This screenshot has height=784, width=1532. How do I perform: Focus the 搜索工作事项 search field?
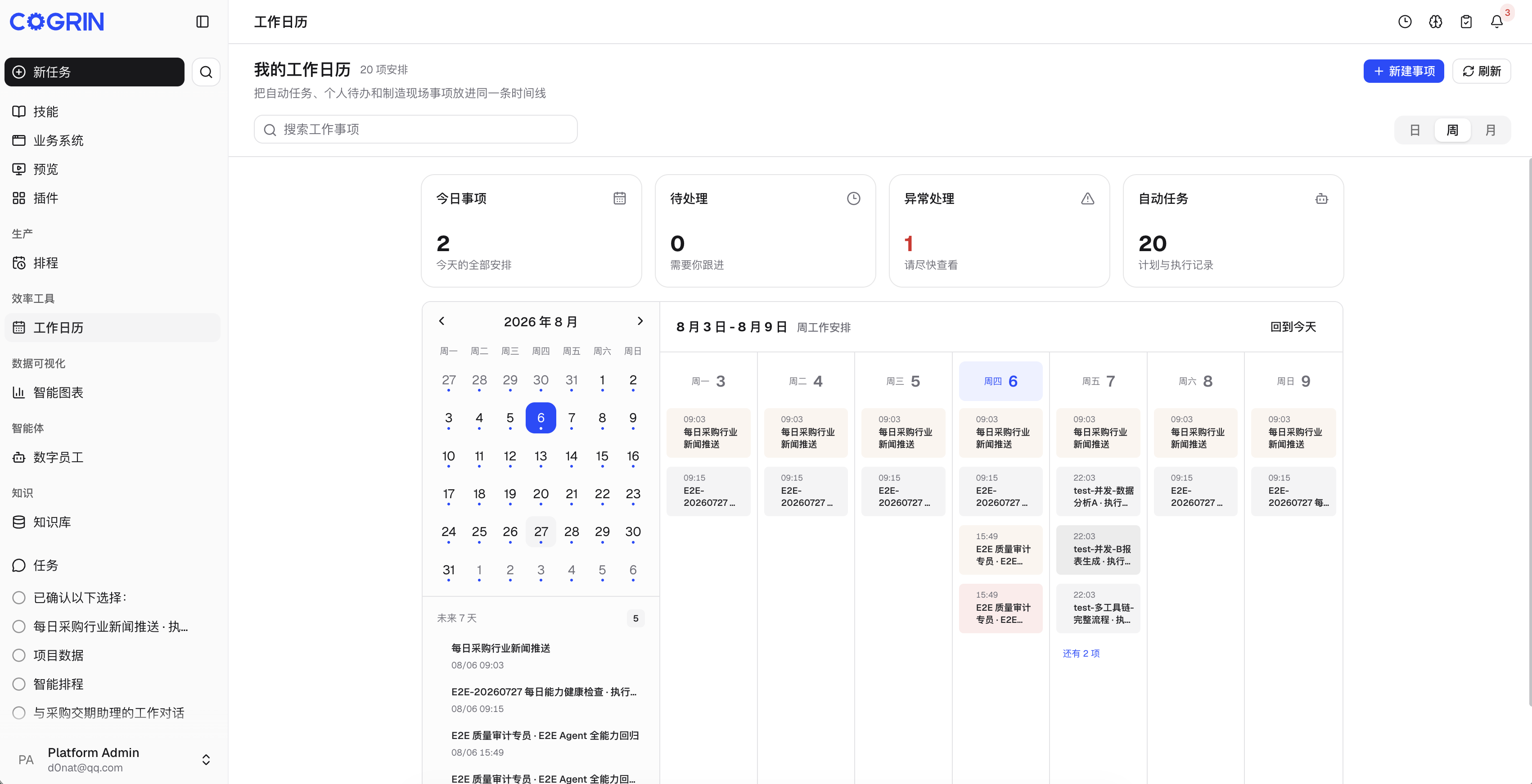pos(415,129)
